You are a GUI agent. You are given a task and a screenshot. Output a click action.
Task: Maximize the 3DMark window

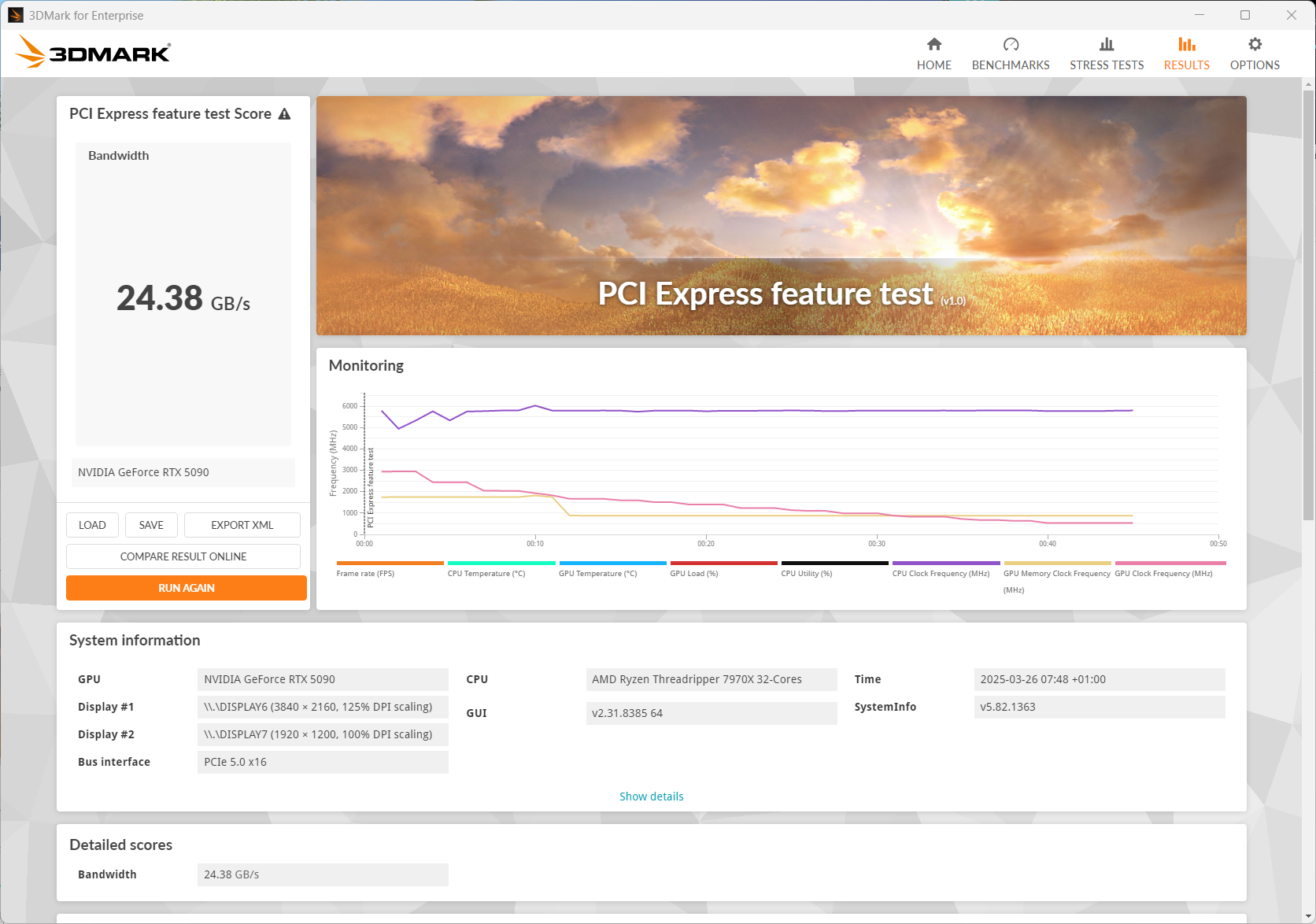point(1245,15)
